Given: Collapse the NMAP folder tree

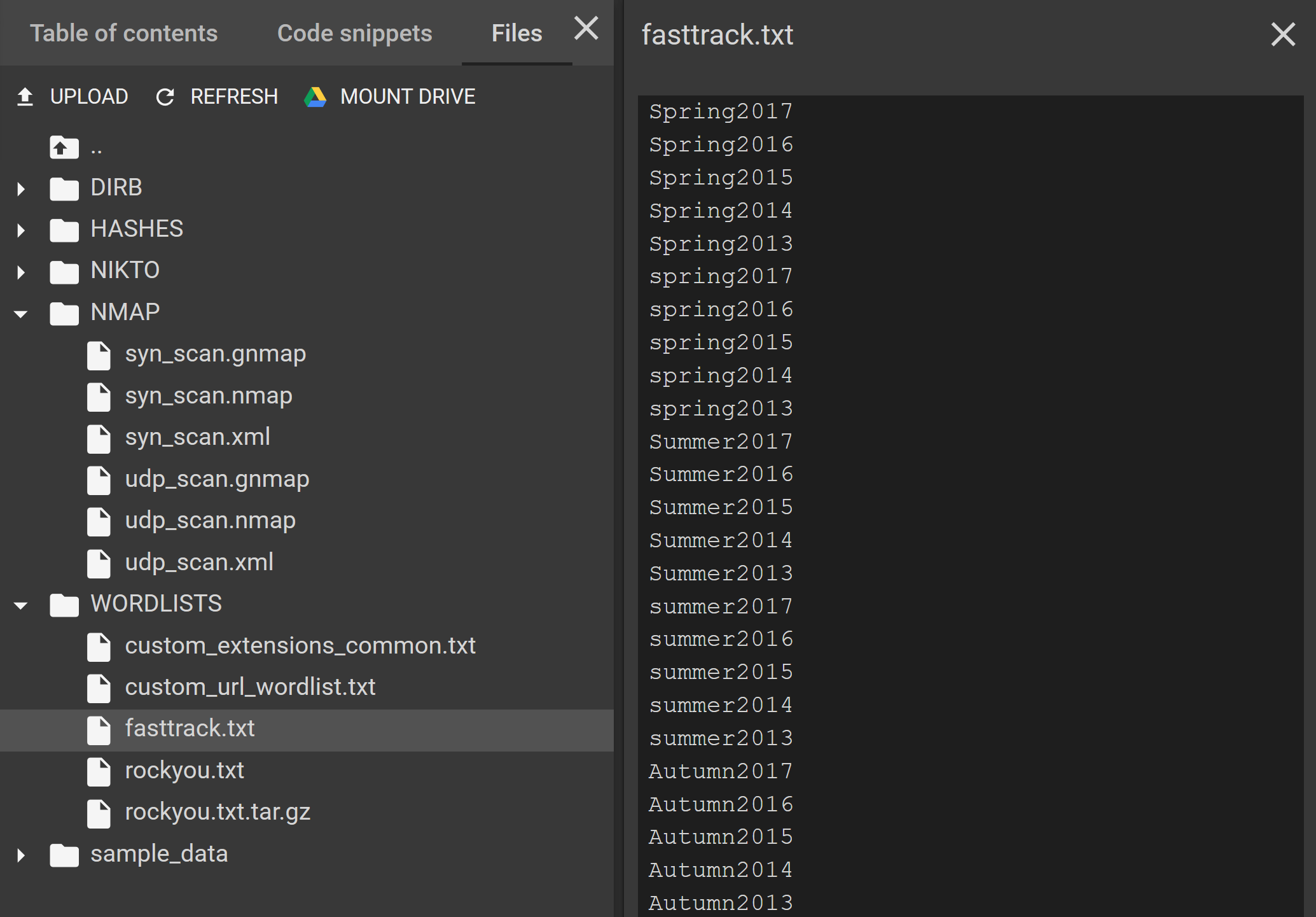Looking at the screenshot, I should (22, 311).
